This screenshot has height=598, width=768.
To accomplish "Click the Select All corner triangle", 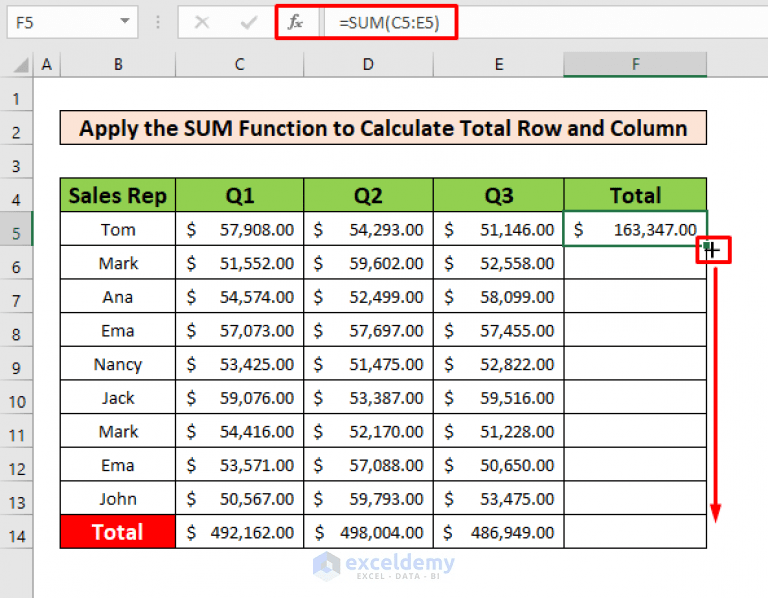I will pos(20,65).
